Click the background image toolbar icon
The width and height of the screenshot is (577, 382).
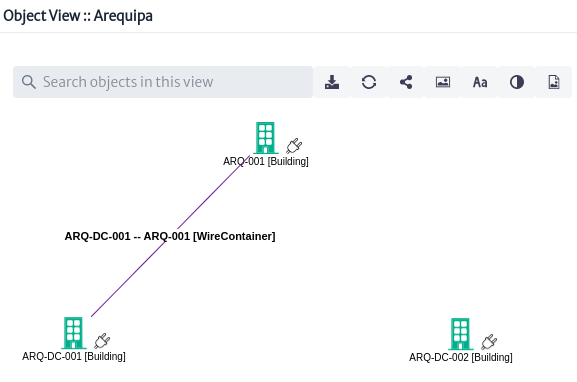pyautogui.click(x=443, y=82)
